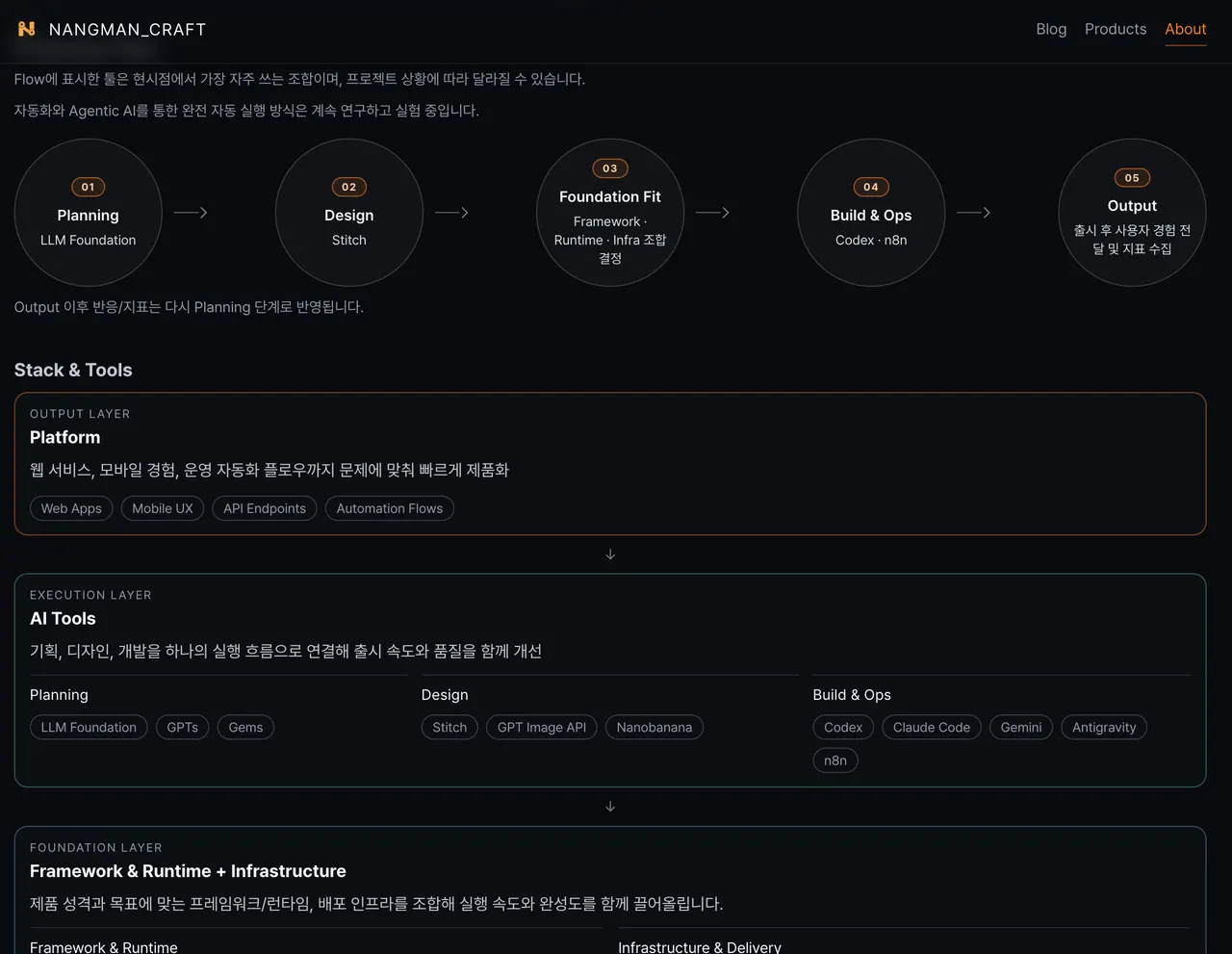This screenshot has width=1232, height=954.
Task: Click the NANGMAN_CRAFT site title
Action: coord(127,30)
